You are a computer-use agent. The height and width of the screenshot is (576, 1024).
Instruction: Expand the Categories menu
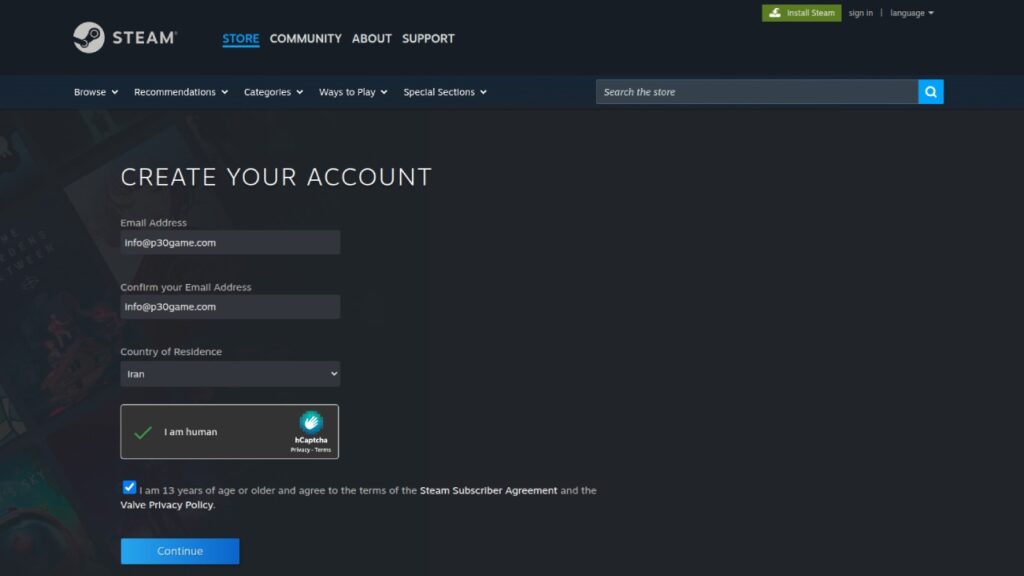(x=274, y=92)
